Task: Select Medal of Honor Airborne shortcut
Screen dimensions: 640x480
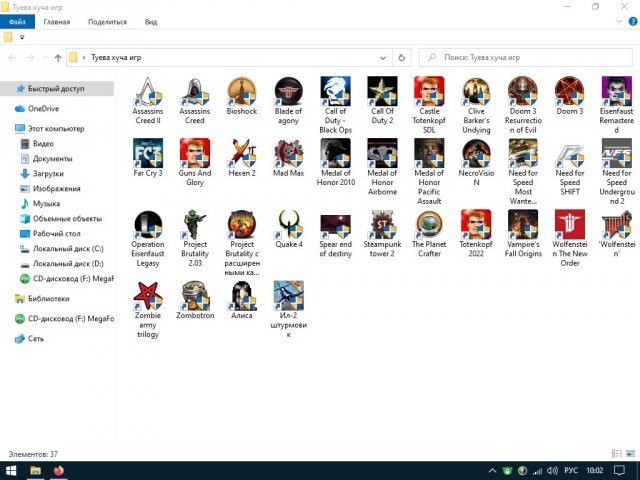Action: tap(382, 167)
